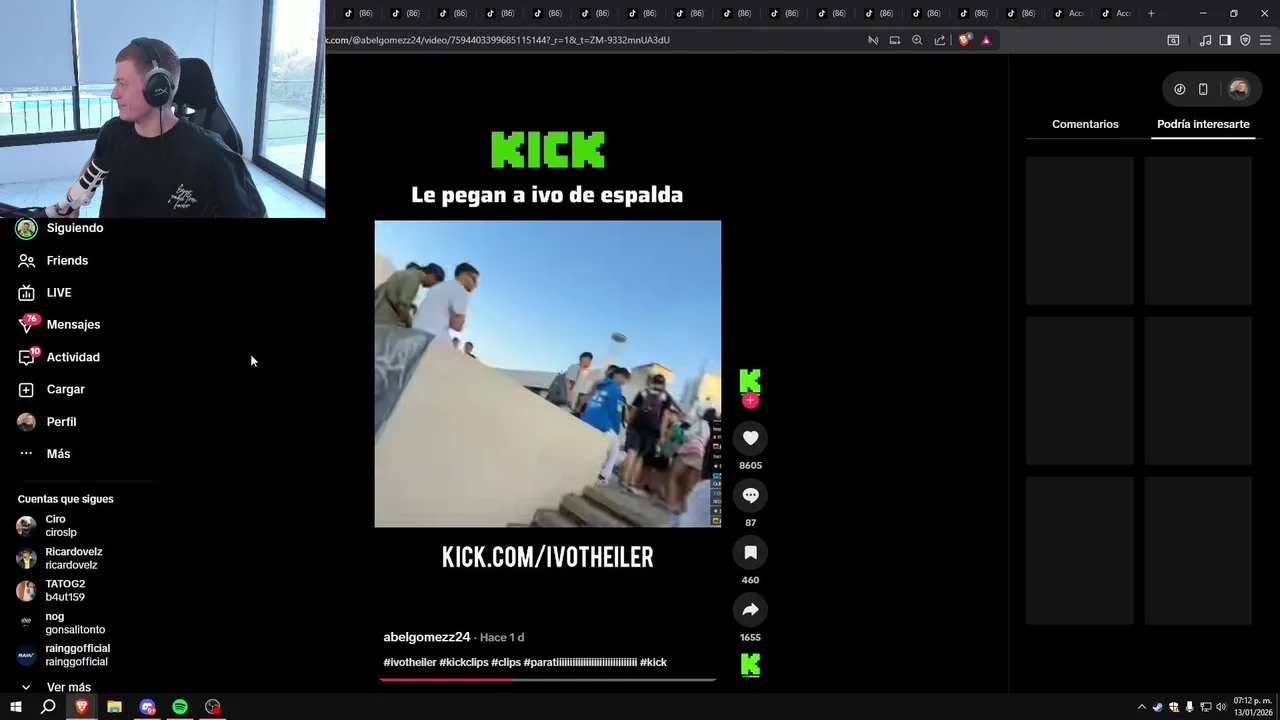
Task: Click the #kick hashtag at caption end
Action: click(653, 662)
